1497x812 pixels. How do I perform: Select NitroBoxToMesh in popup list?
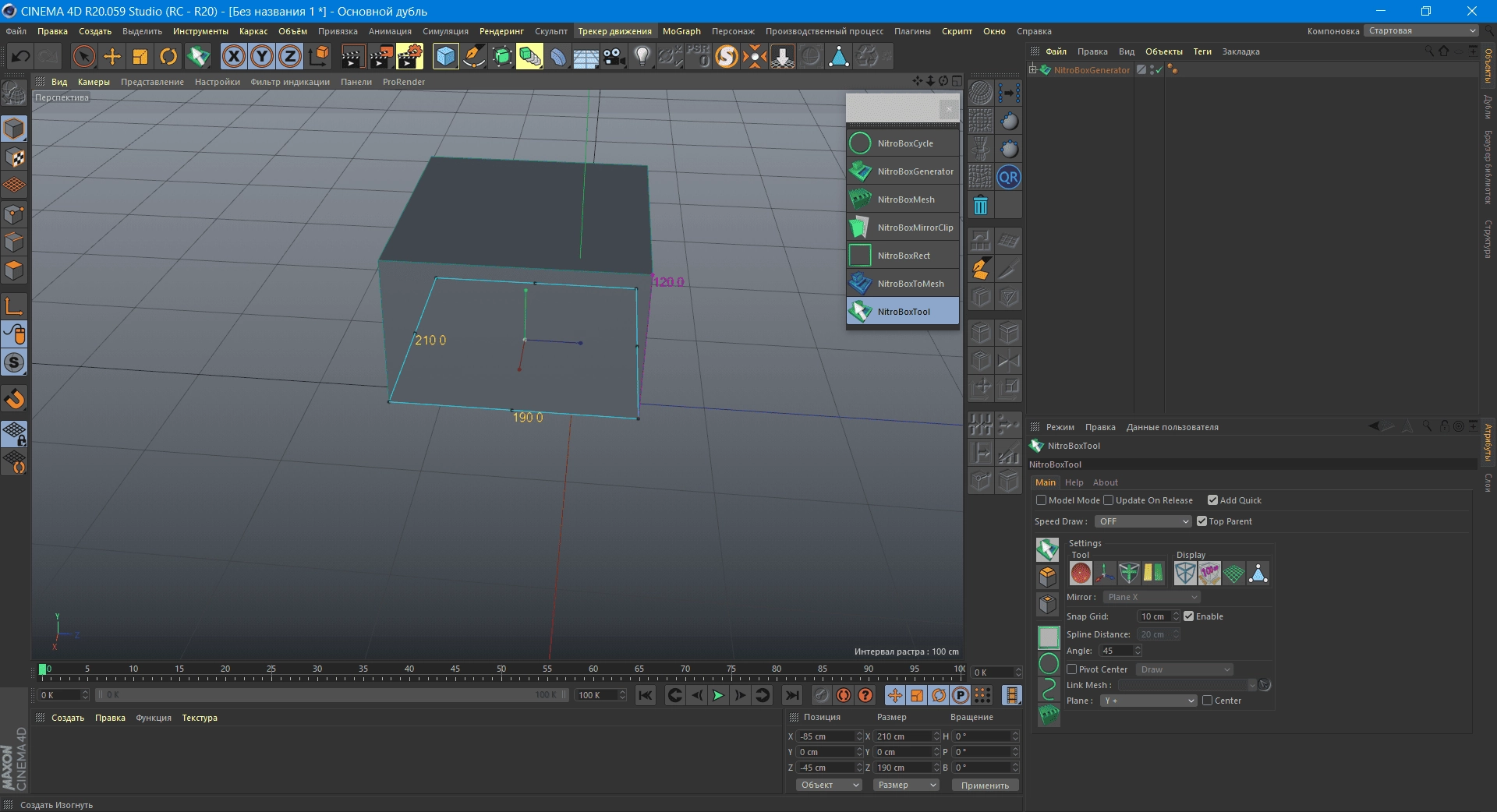click(x=903, y=284)
